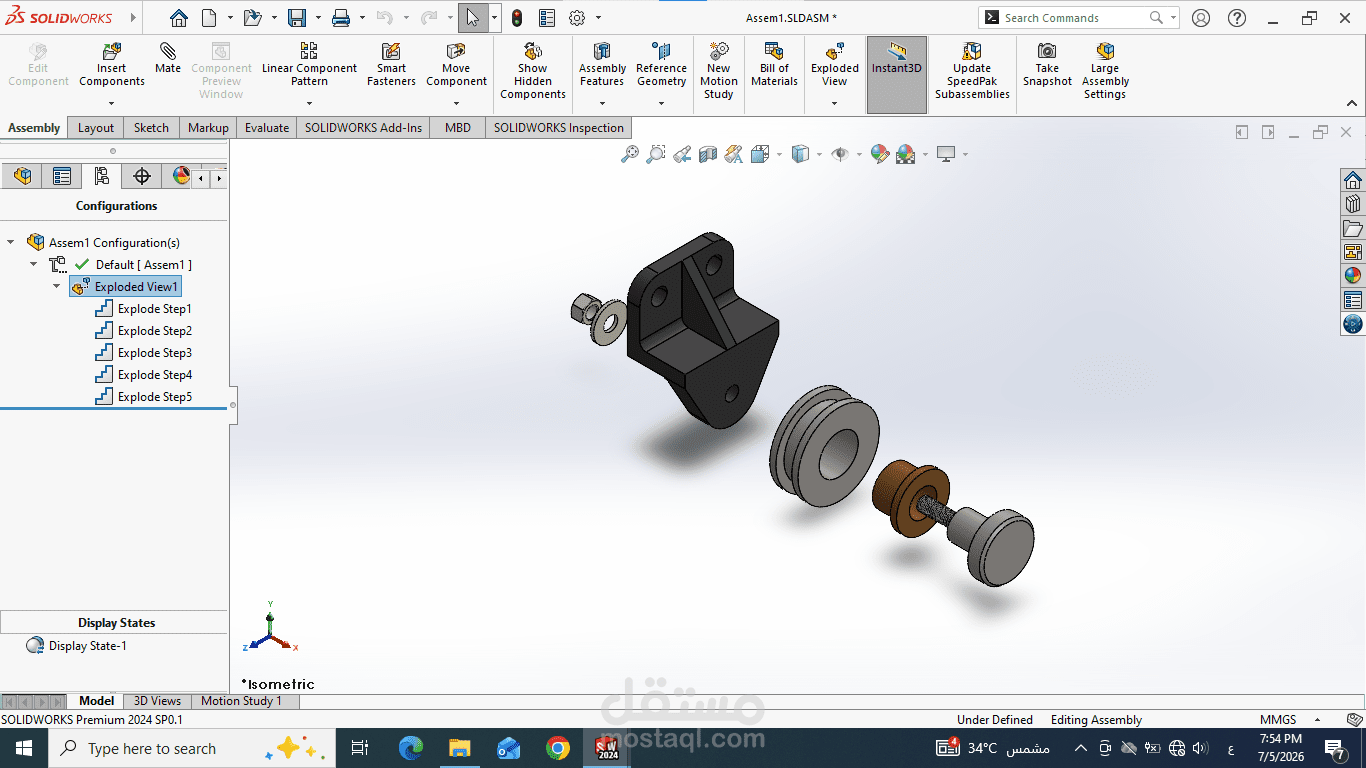This screenshot has width=1366, height=768.
Task: Start a New Motion Study
Action: [719, 71]
